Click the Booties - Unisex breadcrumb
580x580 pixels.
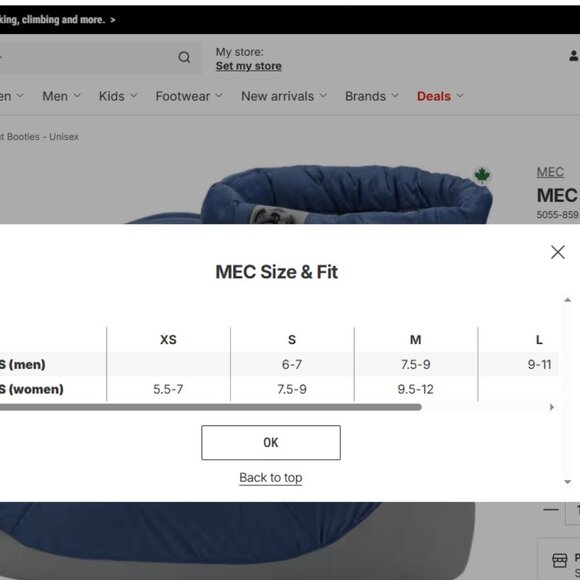39,136
